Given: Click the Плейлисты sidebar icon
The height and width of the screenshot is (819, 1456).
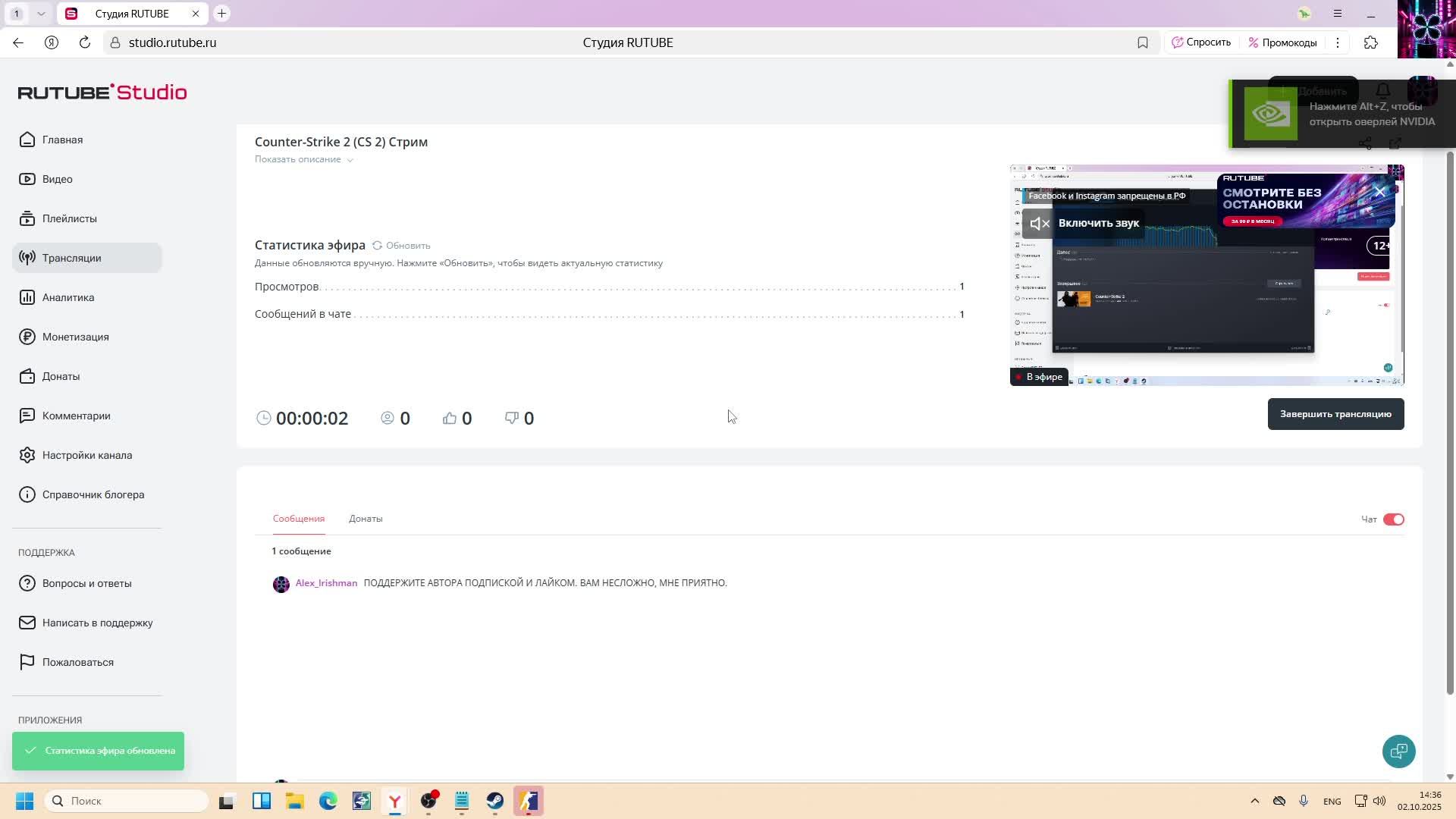Looking at the screenshot, I should click(27, 218).
